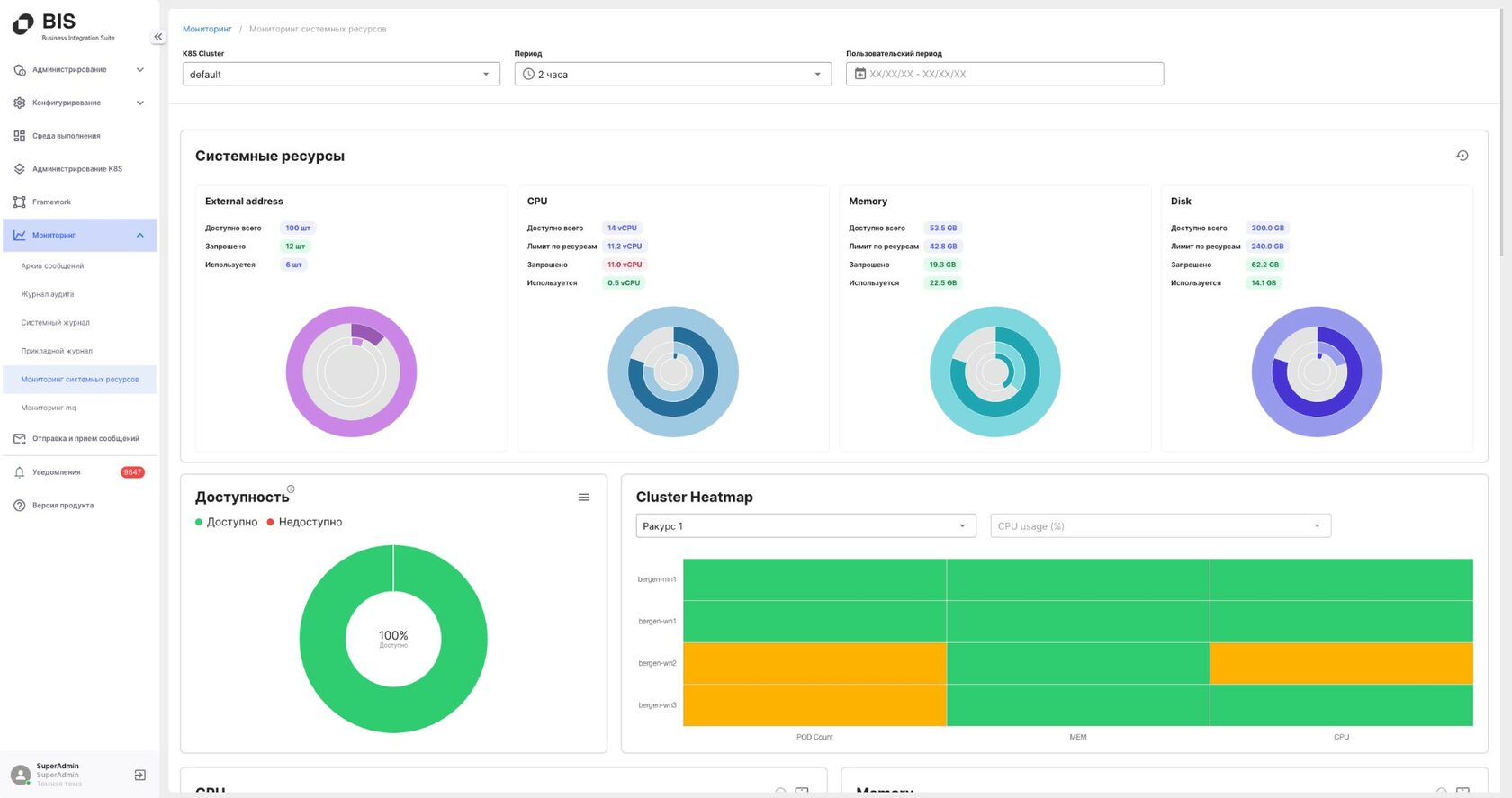Click the info icon beside Доступность title

pos(291,489)
